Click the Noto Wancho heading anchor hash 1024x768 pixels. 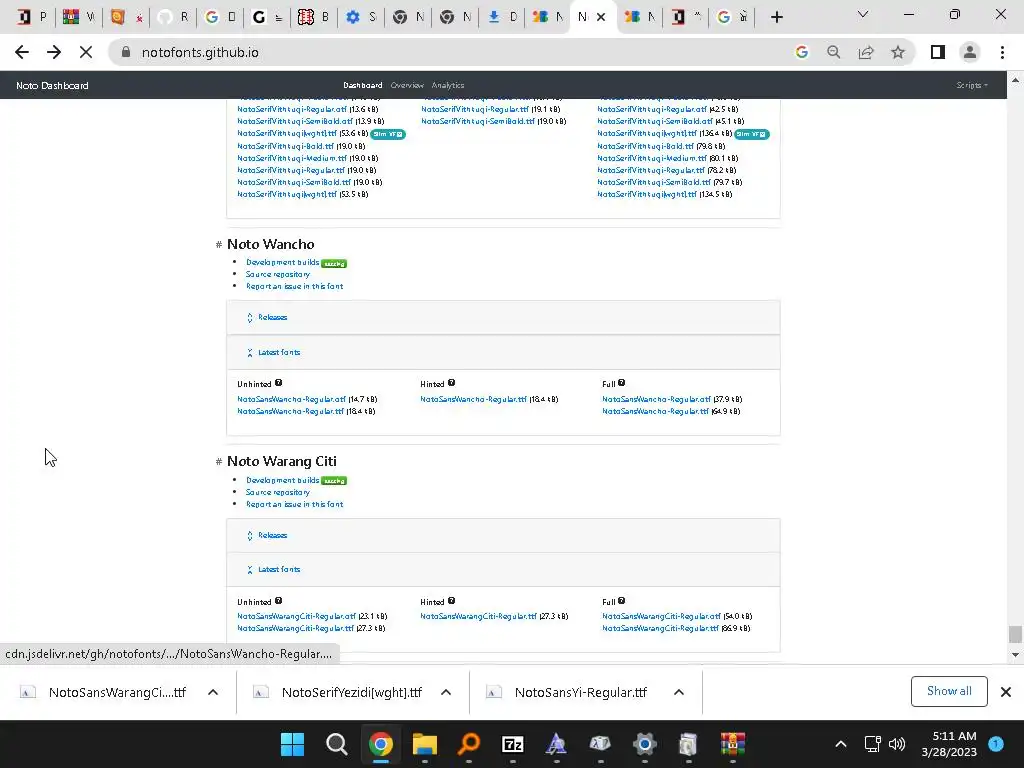tap(219, 245)
